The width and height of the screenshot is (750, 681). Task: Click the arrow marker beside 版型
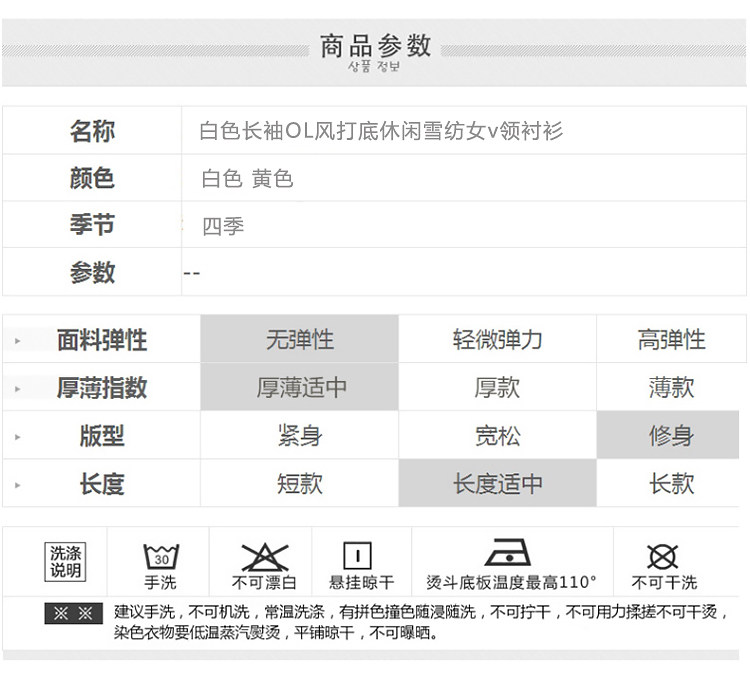click(18, 437)
